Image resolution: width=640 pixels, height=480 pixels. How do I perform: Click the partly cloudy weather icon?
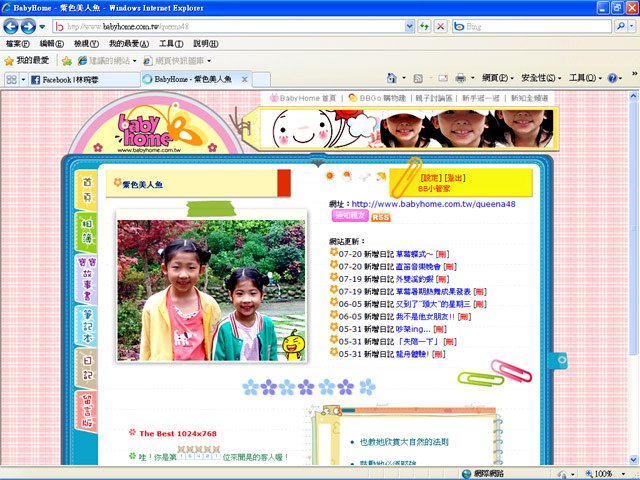coord(347,176)
